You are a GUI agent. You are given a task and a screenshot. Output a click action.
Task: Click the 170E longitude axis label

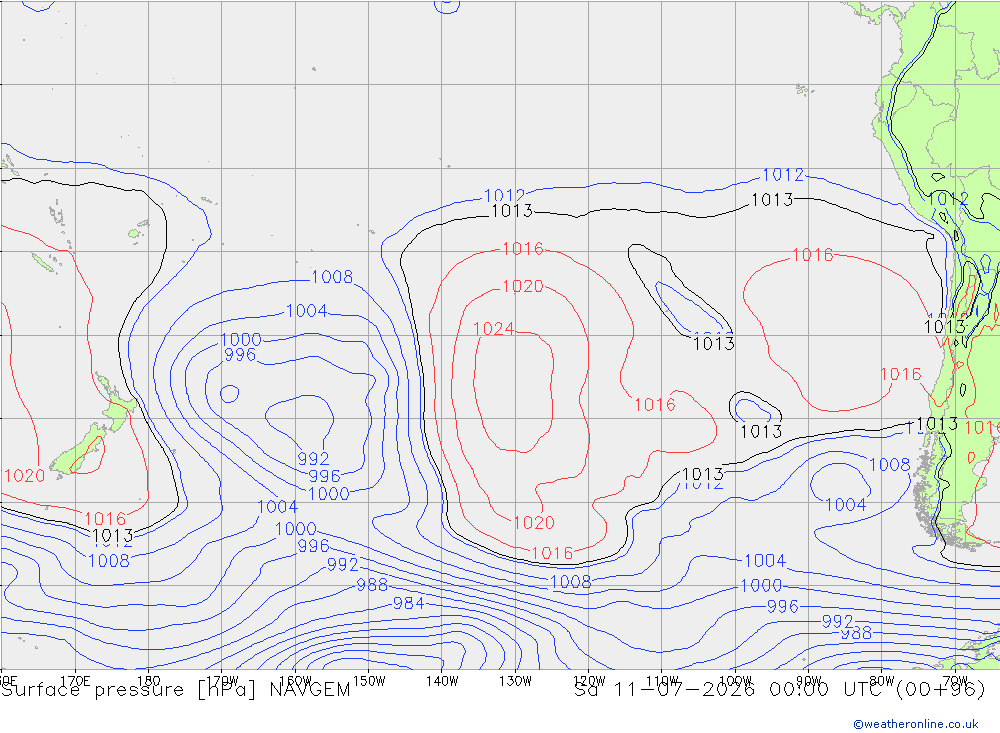click(75, 681)
